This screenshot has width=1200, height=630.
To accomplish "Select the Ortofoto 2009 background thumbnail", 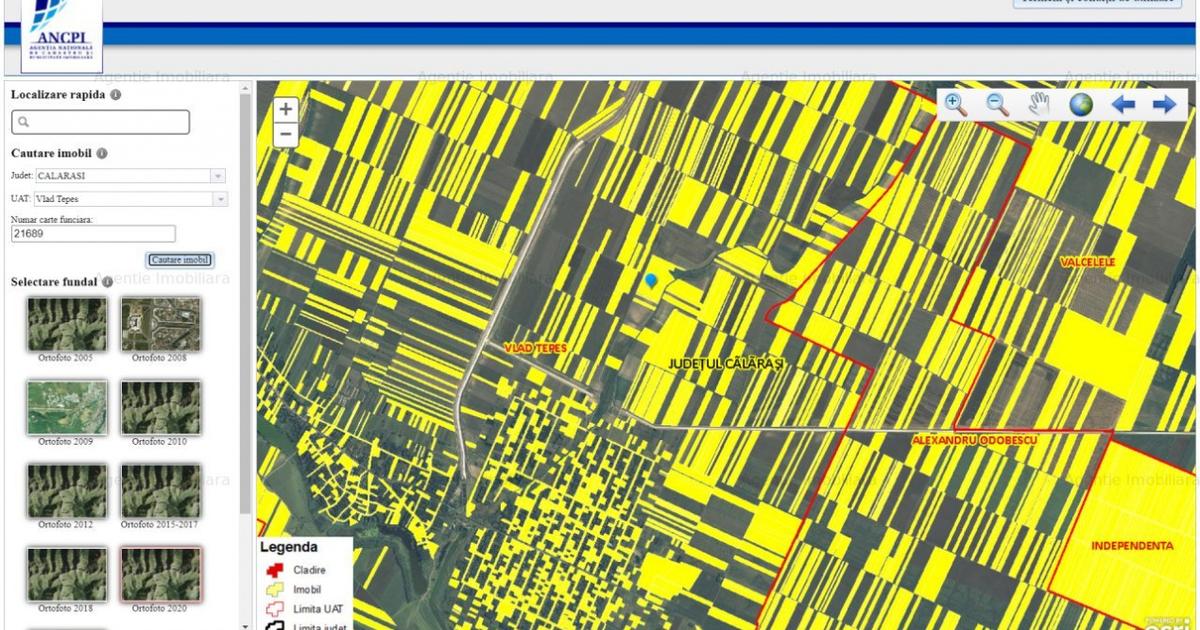I will coord(66,407).
